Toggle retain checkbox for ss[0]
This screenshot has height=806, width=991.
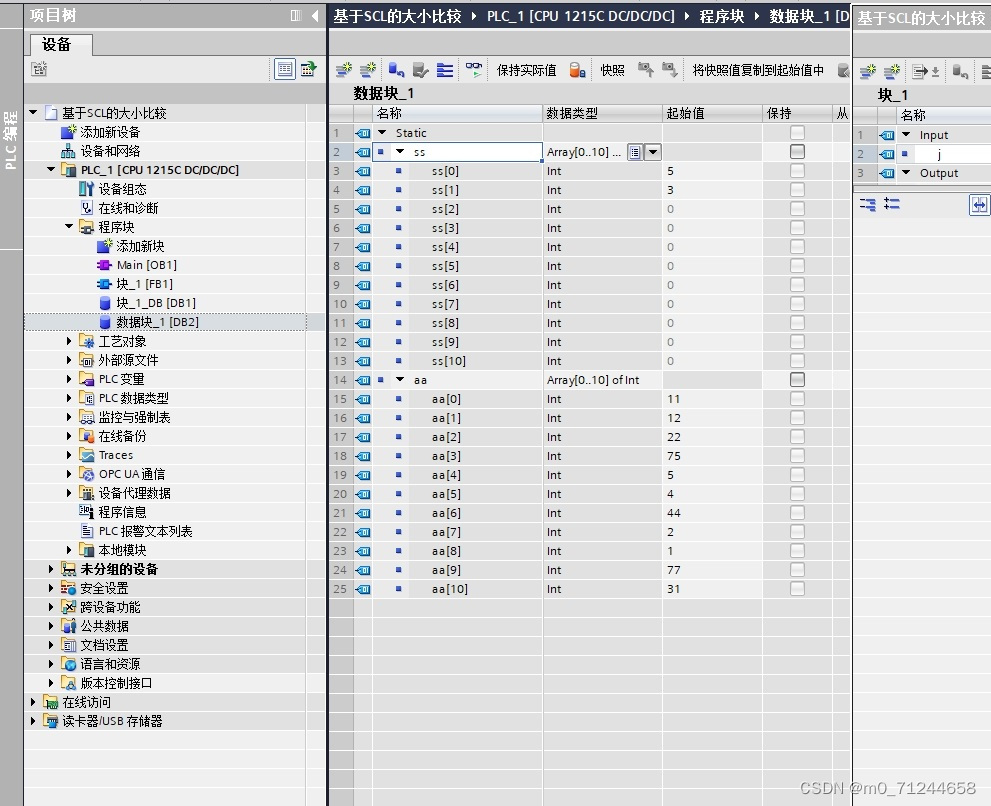[798, 171]
